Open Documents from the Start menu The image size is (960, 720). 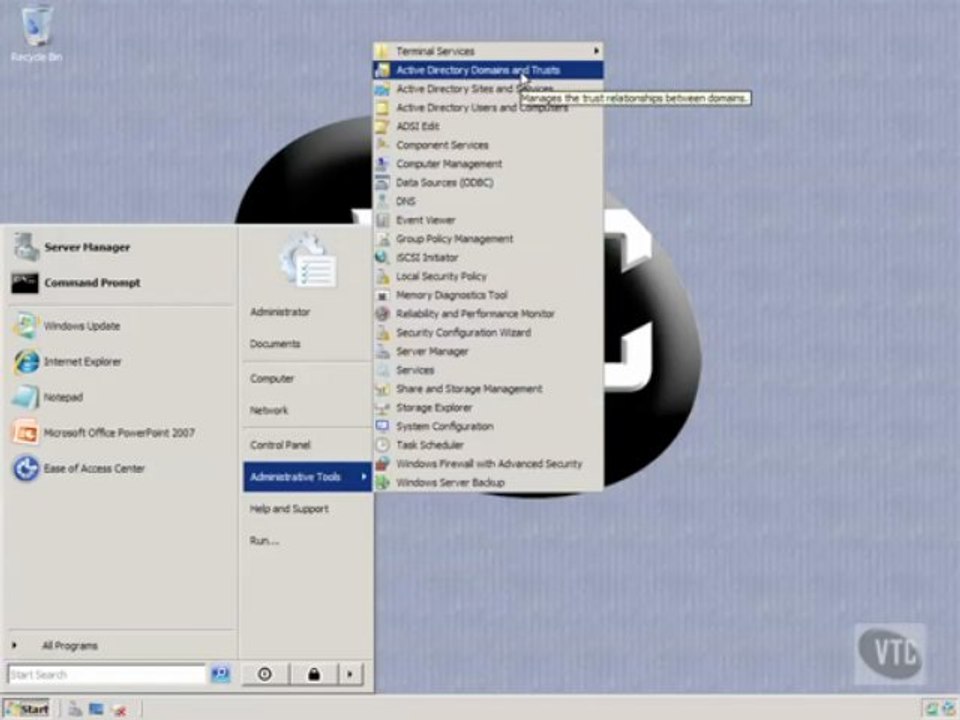point(275,343)
